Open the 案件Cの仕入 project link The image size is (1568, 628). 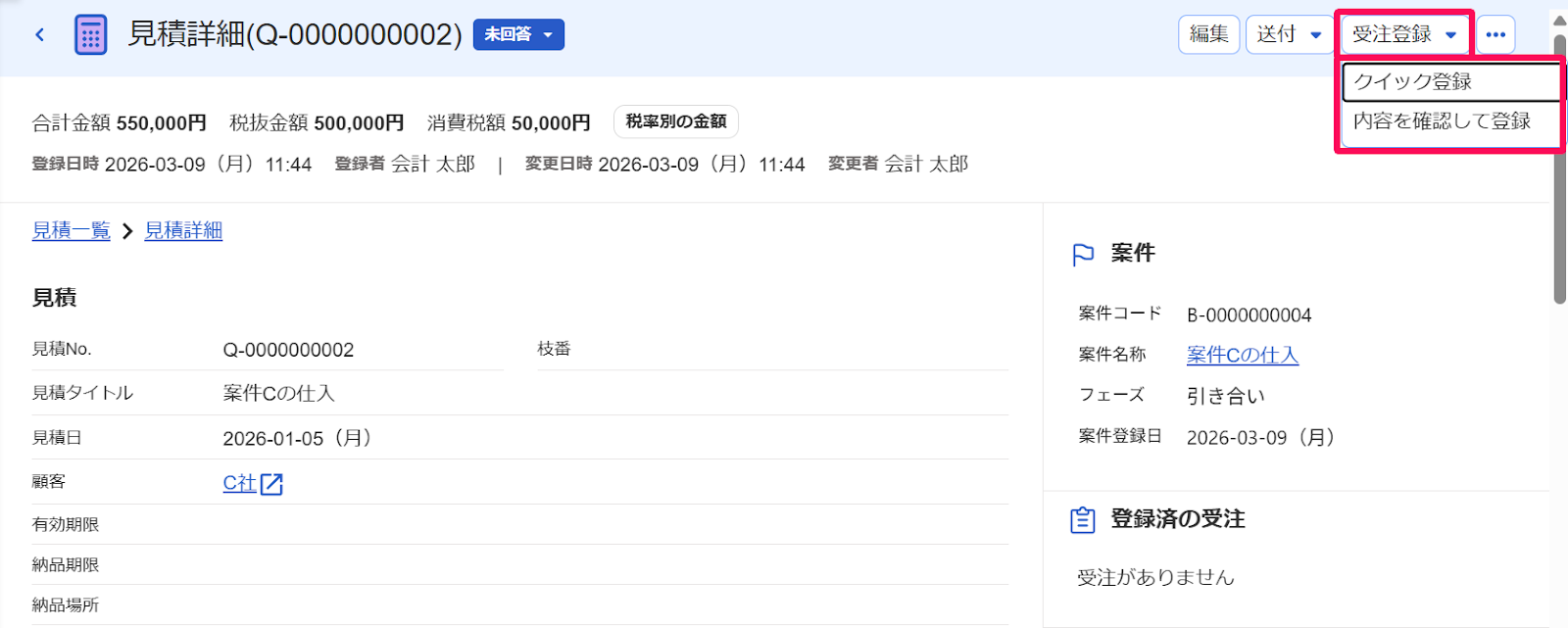click(1243, 355)
